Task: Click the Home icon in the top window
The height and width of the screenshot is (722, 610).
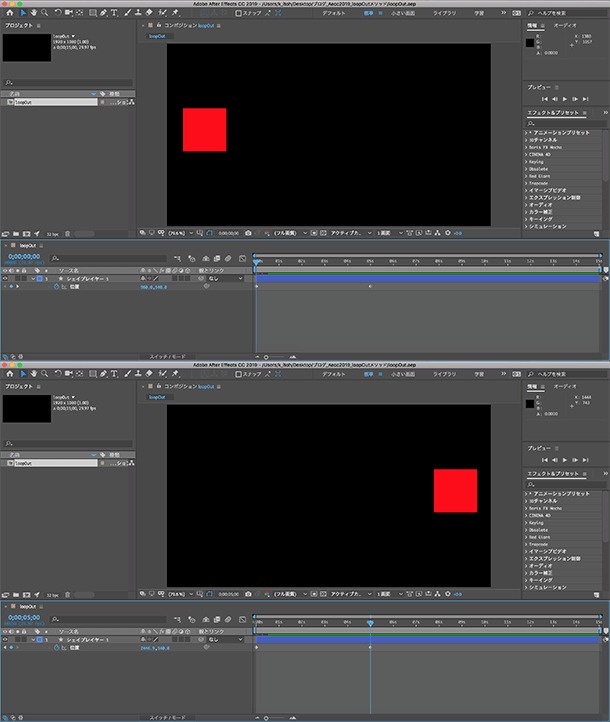Action: (10, 13)
